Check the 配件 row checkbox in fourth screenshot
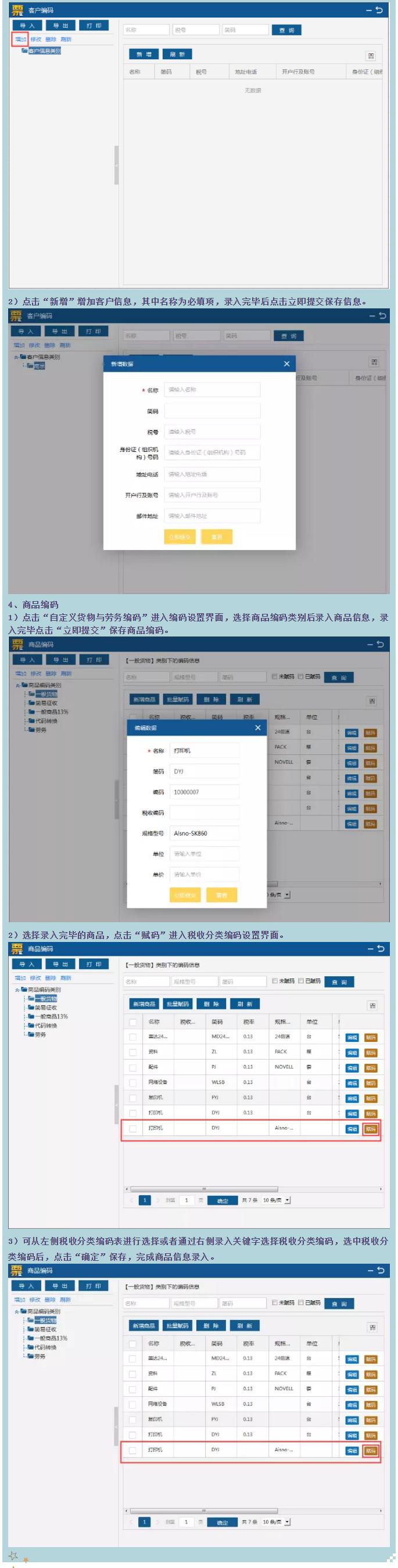 132,1067
